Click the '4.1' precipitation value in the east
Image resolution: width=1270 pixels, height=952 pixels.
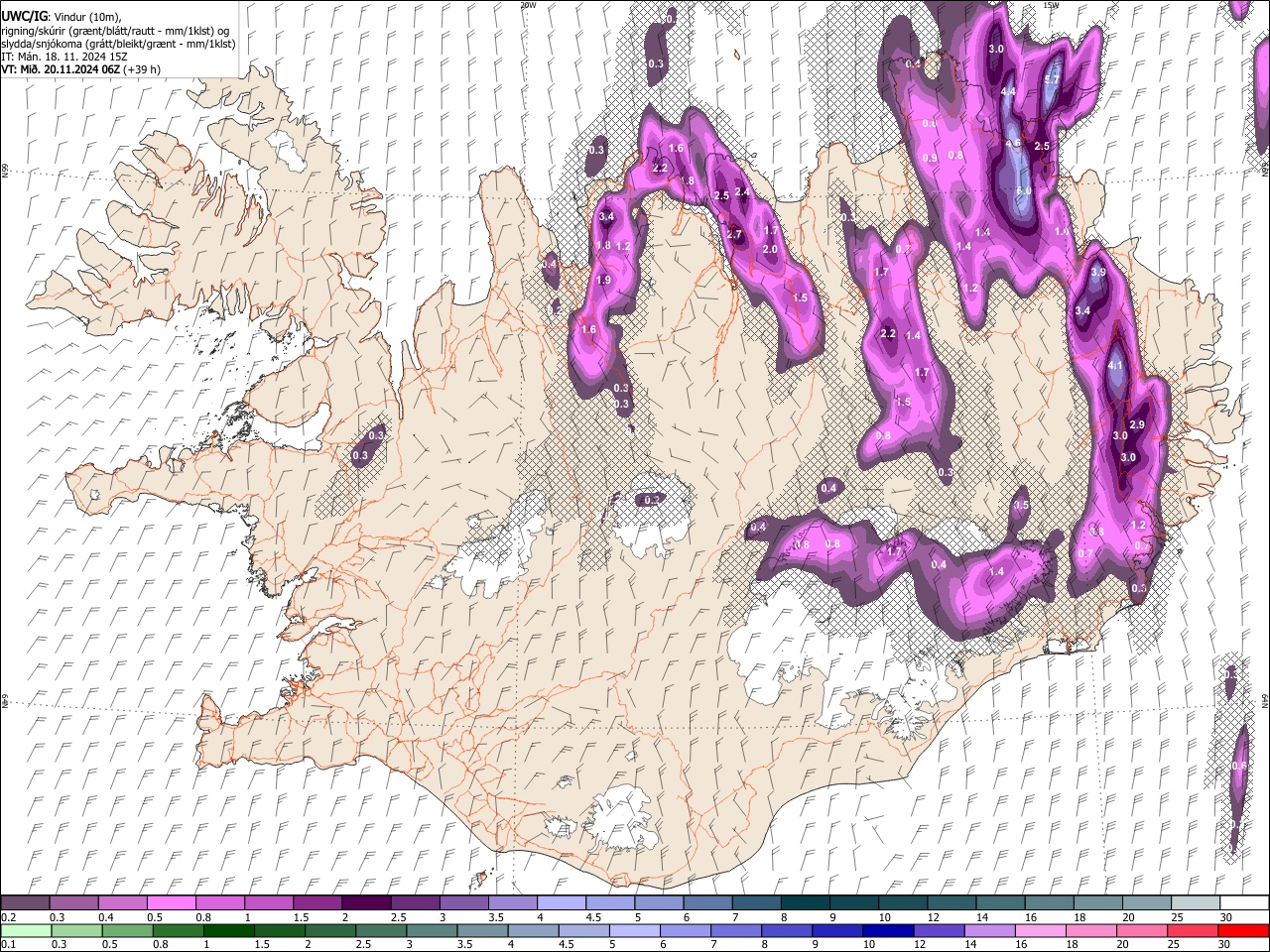pyautogui.click(x=1115, y=365)
